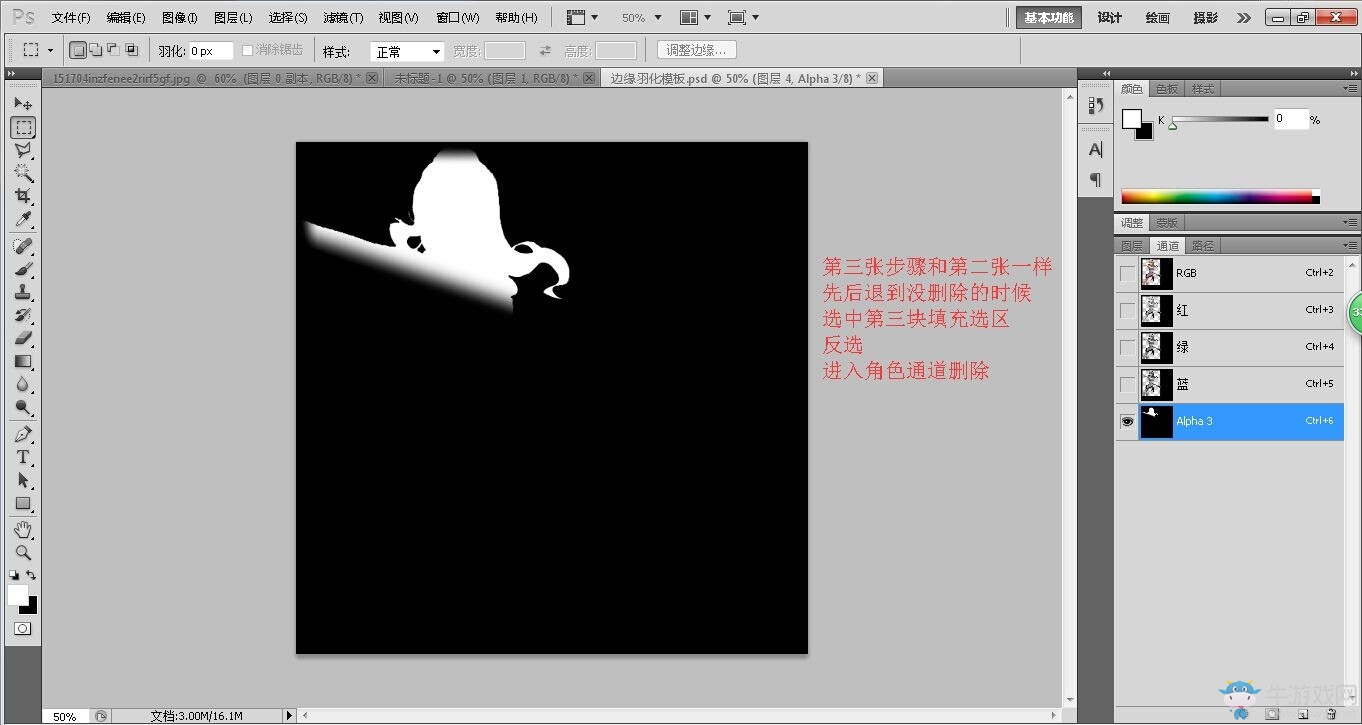The height and width of the screenshot is (725, 1362).
Task: Swap foreground and background colors in toolbox
Action: pos(32,575)
